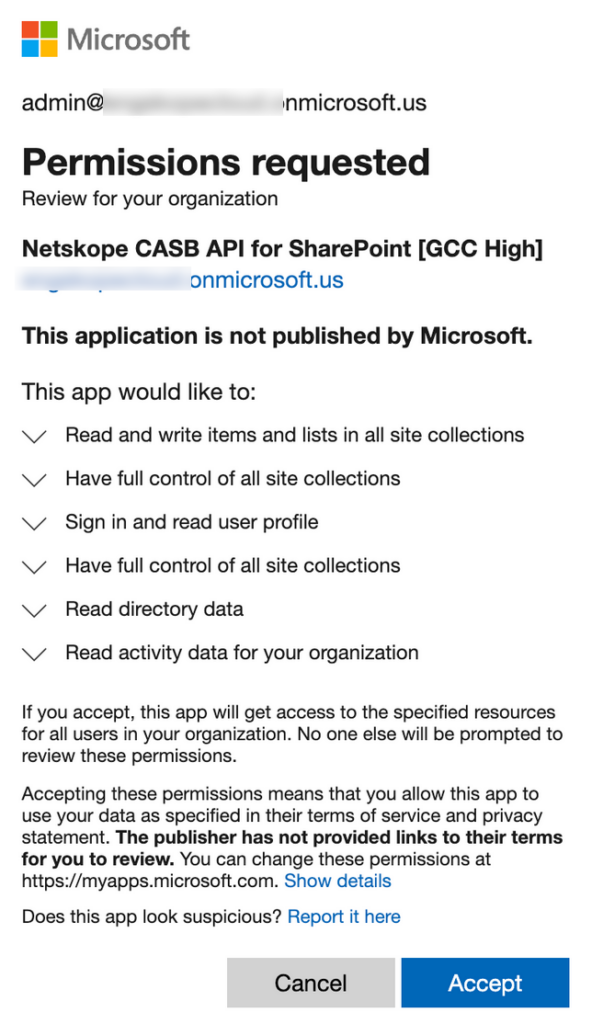Click the Sign in and read user profile label
This screenshot has width=592, height=1024.
191,522
